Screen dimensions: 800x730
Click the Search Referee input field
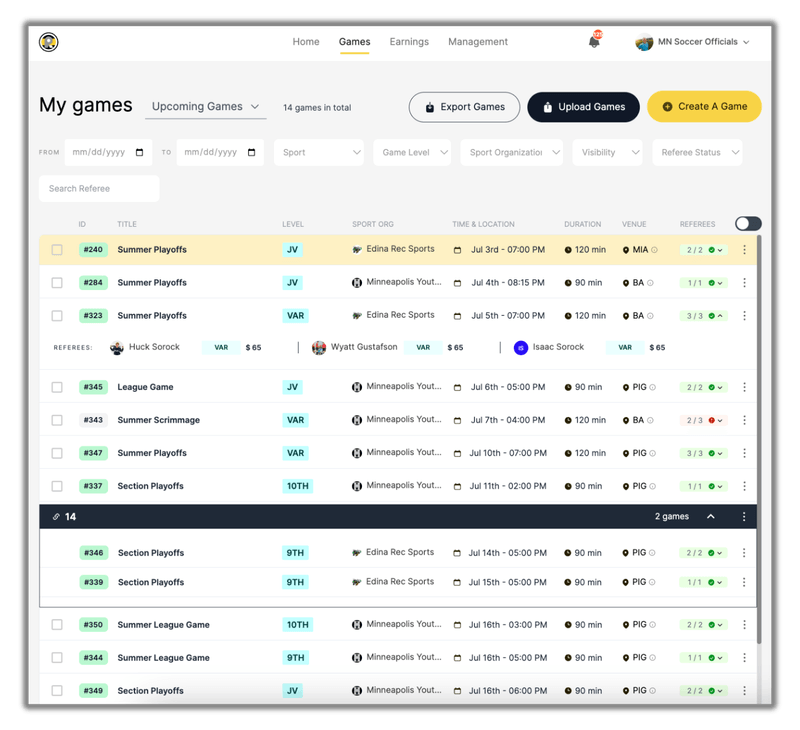pos(98,188)
